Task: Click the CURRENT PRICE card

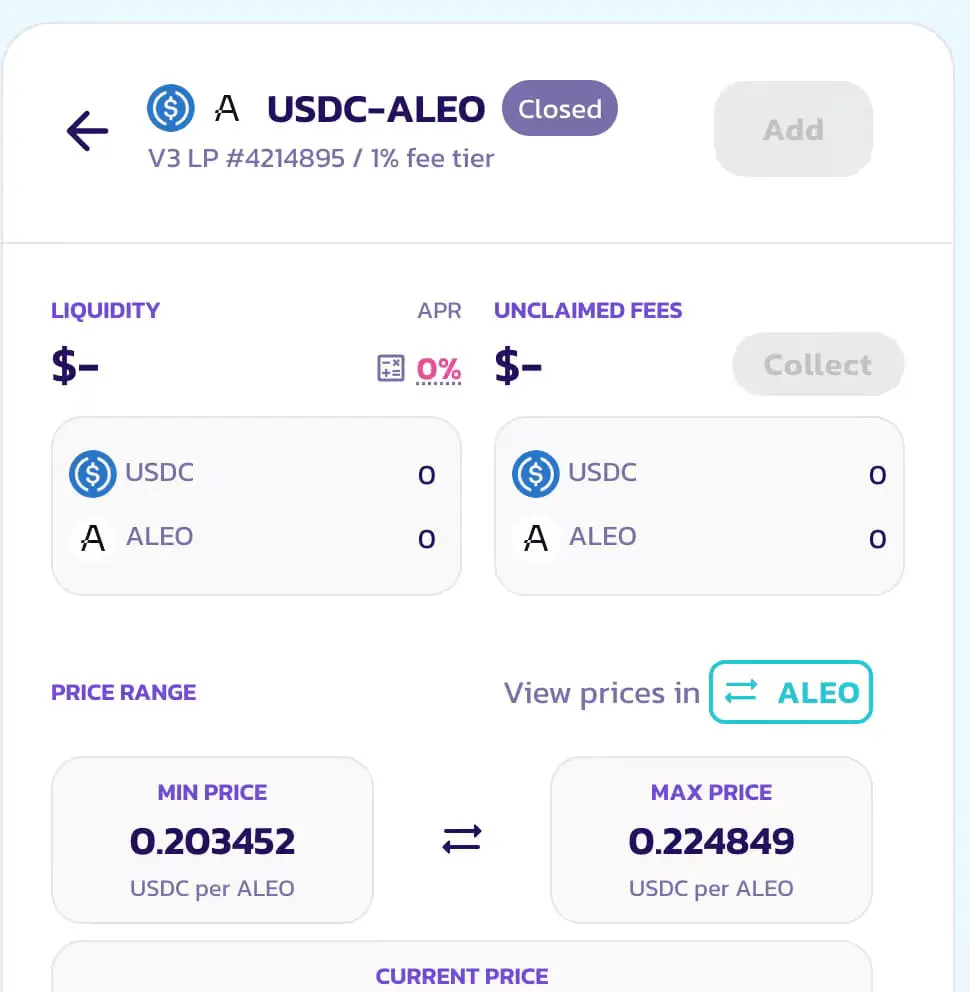Action: point(462,967)
